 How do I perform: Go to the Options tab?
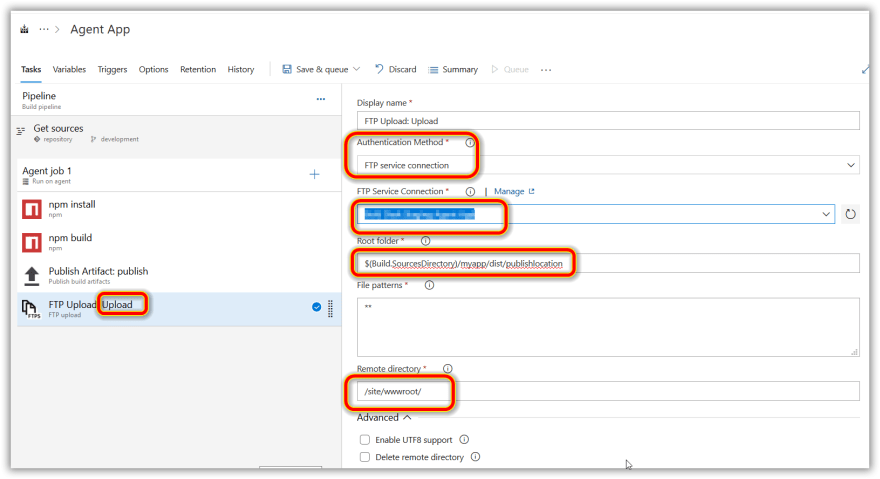[x=153, y=69]
